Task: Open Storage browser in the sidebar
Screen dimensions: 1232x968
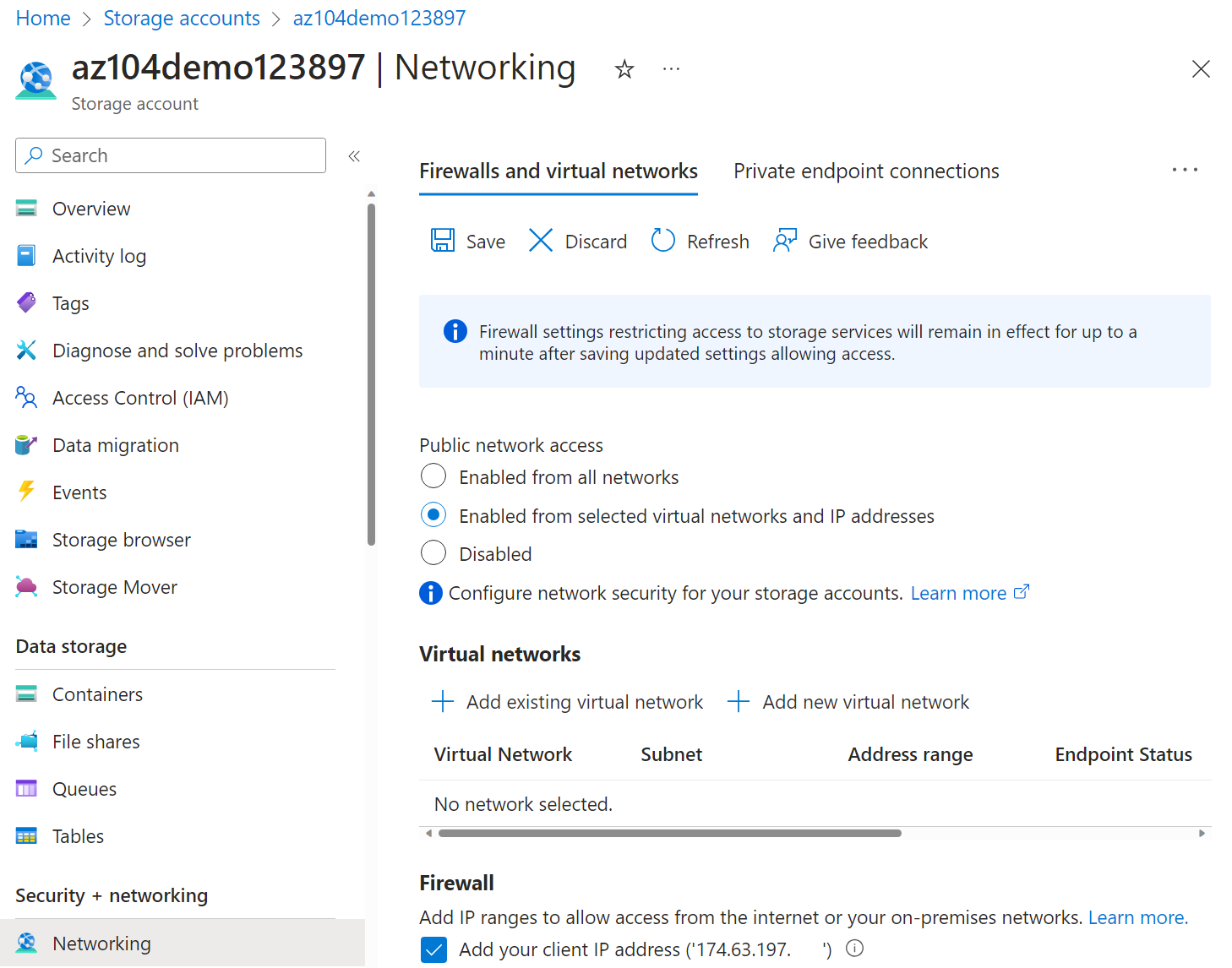Action: tap(121, 540)
